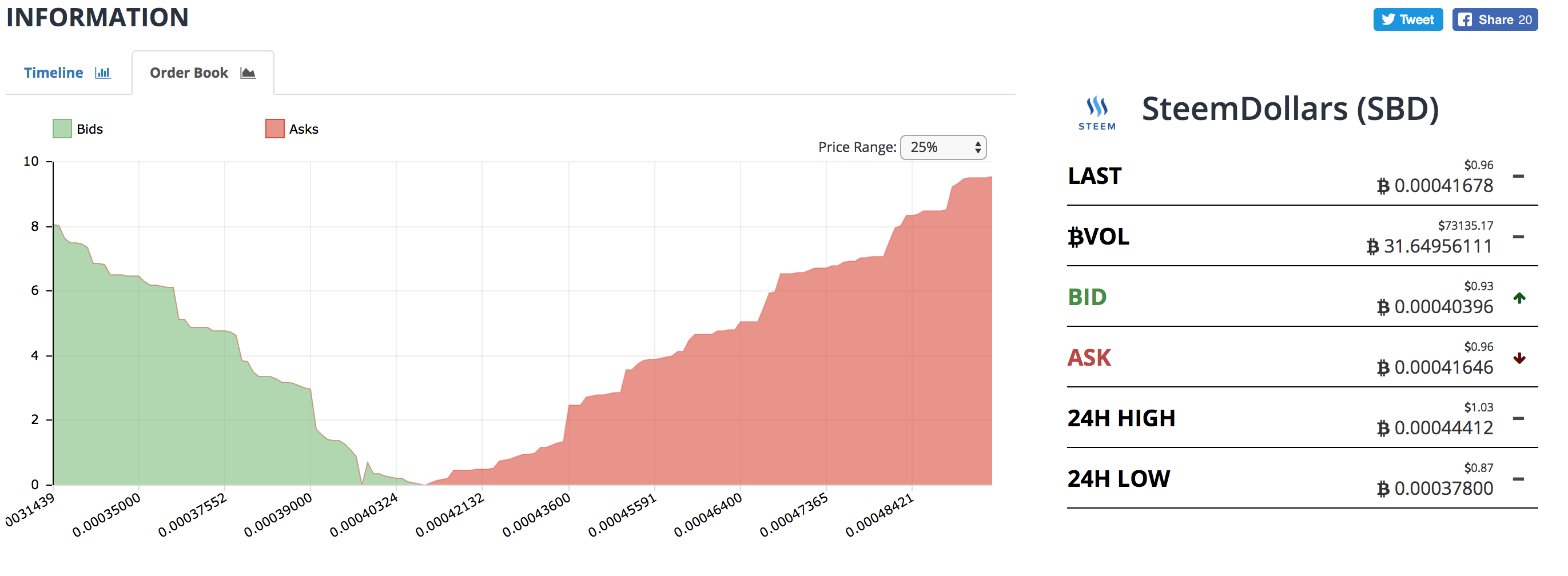Click the SteemDollars (SBD) heading
This screenshot has width=1568, height=576.
coord(1290,110)
